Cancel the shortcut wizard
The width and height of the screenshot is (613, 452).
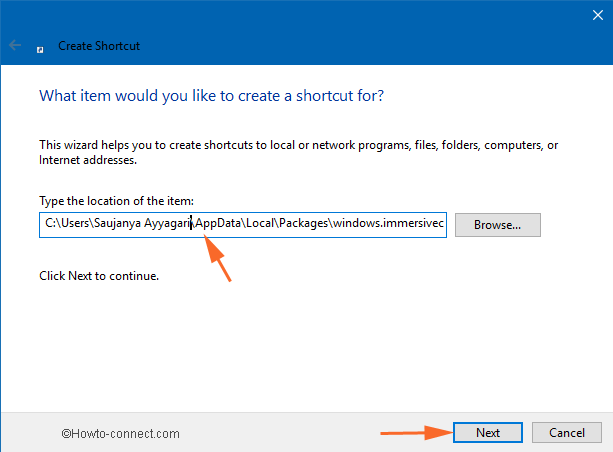pos(566,433)
